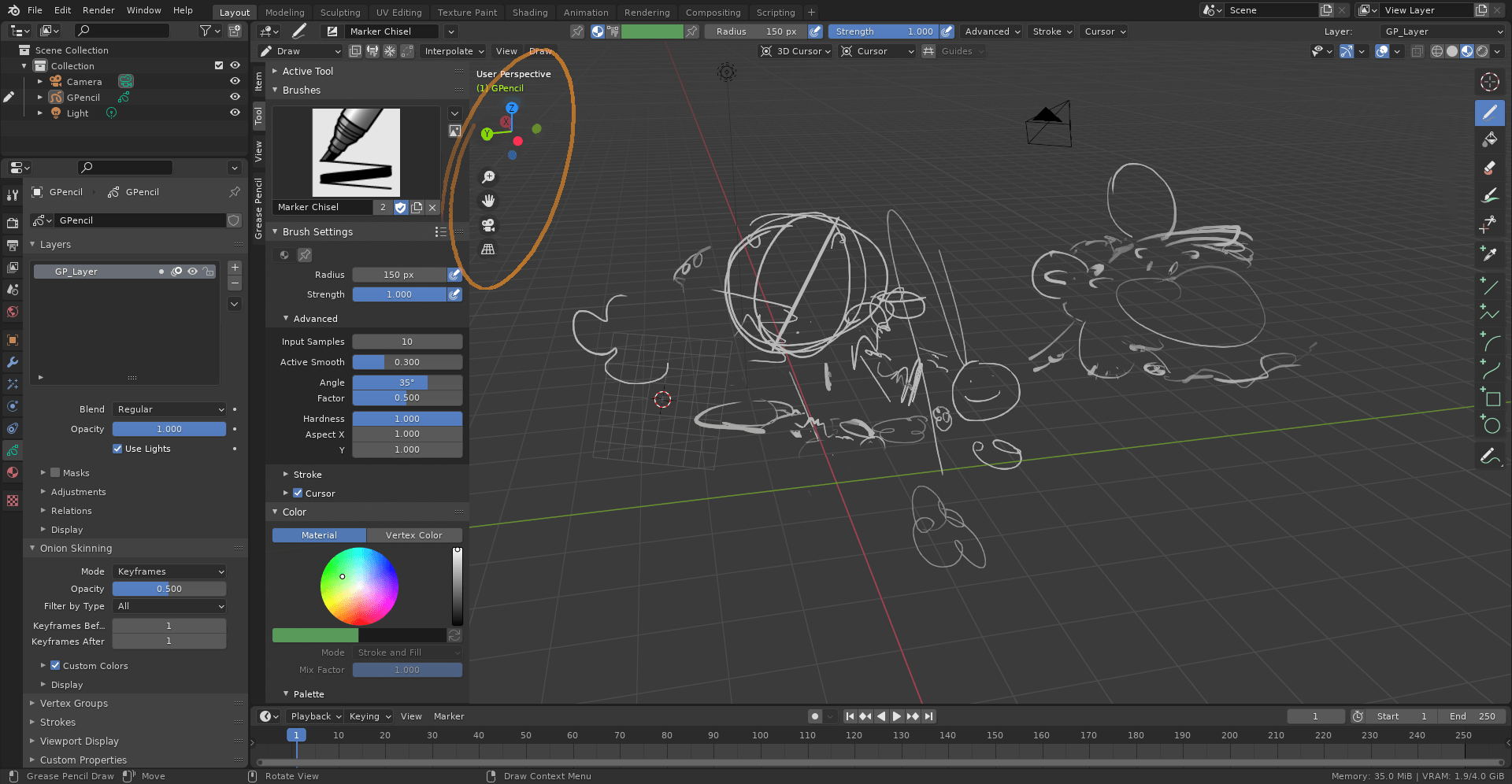Click the zoom viewport magnifier icon
Screen dimensions: 1512x784
click(x=488, y=177)
